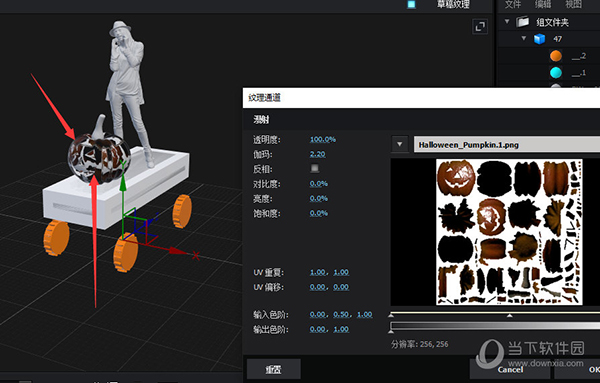The width and height of the screenshot is (600, 383).
Task: Click the pumpkin texture preview thumbnail
Action: [509, 232]
